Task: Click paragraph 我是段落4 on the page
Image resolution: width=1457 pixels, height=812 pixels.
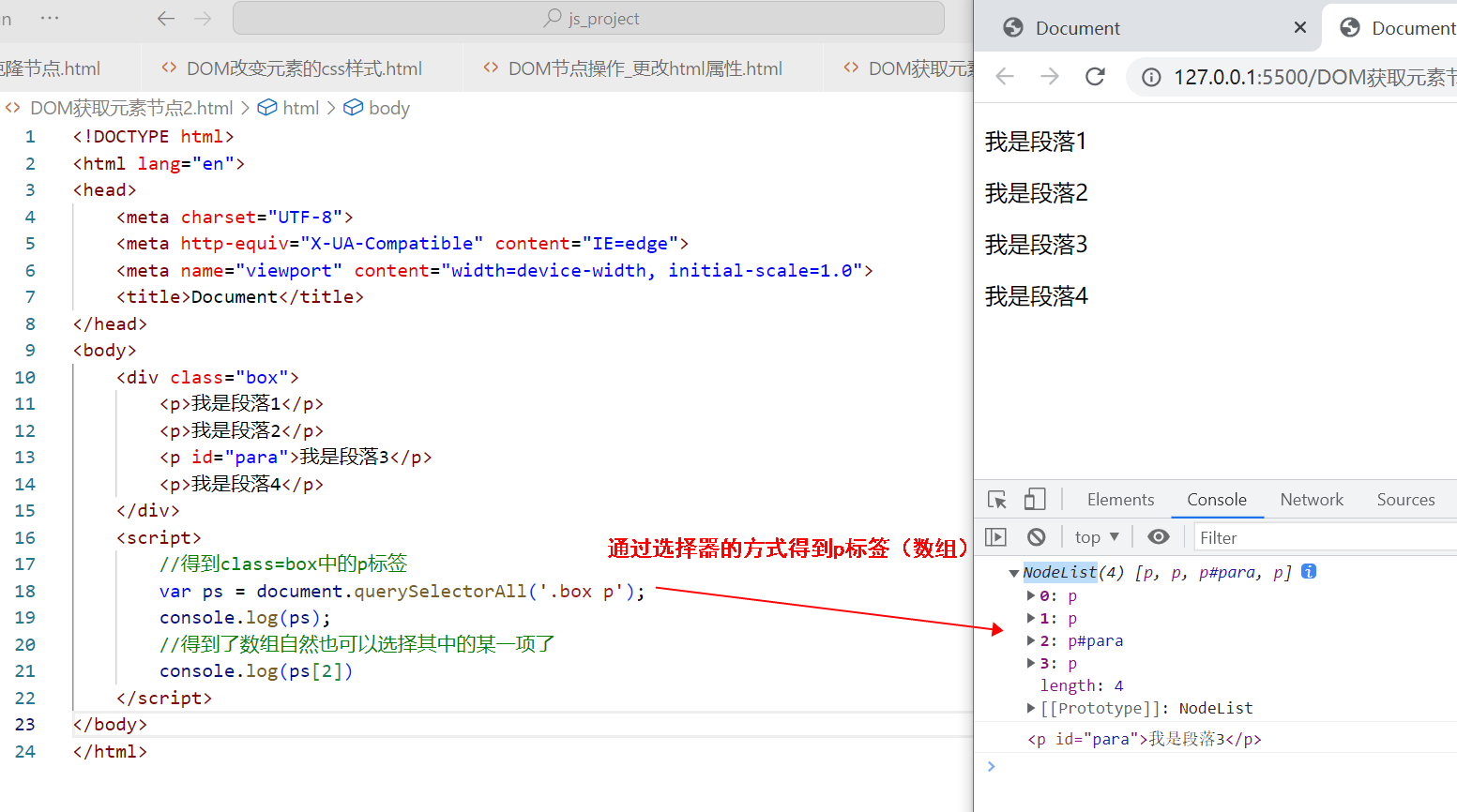Action: 1036,296
